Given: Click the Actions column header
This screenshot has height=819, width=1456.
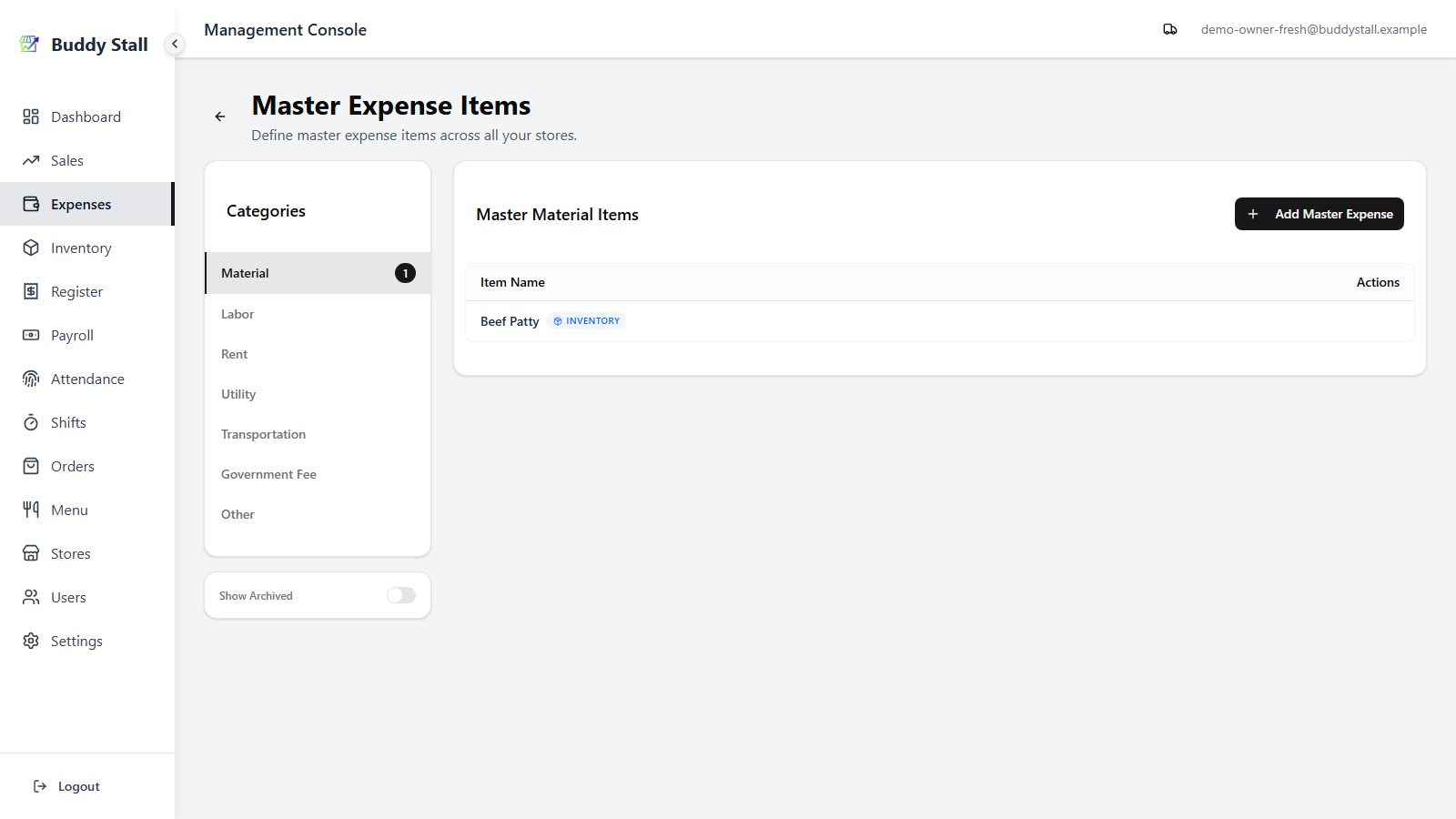Looking at the screenshot, I should [1378, 282].
